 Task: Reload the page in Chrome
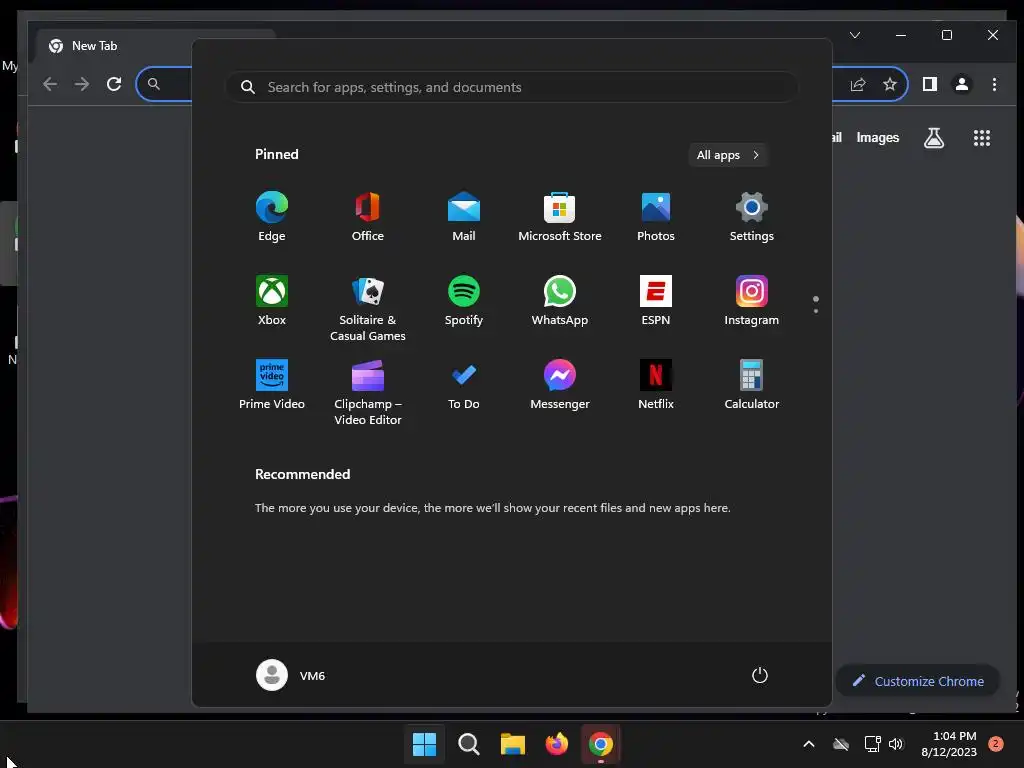(114, 84)
